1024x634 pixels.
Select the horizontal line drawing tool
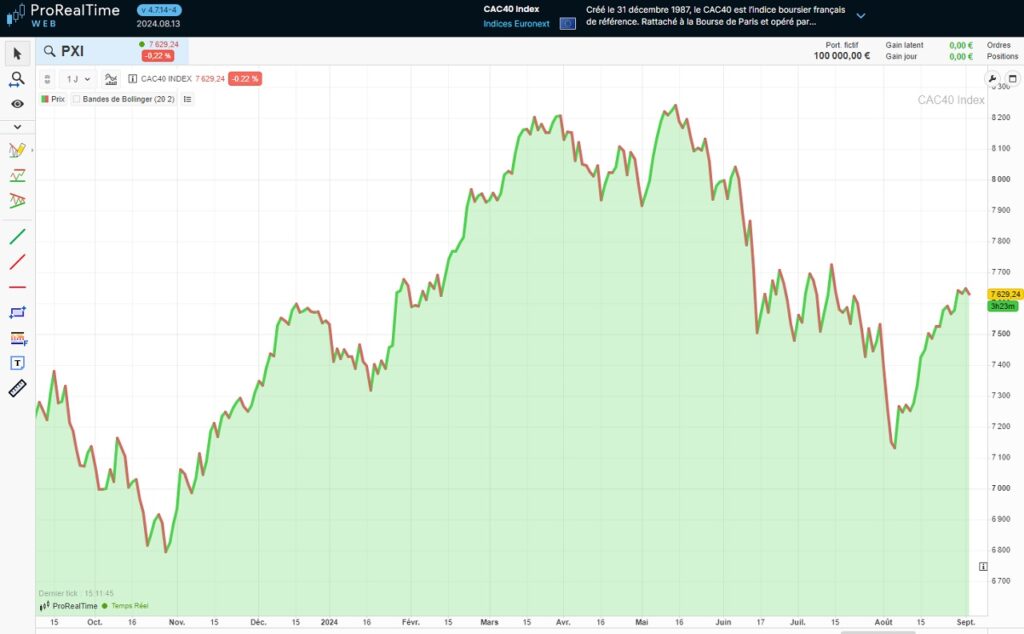[15, 286]
